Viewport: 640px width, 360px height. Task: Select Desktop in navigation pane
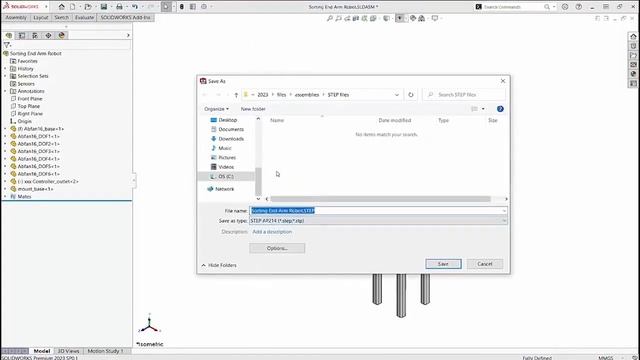[x=228, y=120]
